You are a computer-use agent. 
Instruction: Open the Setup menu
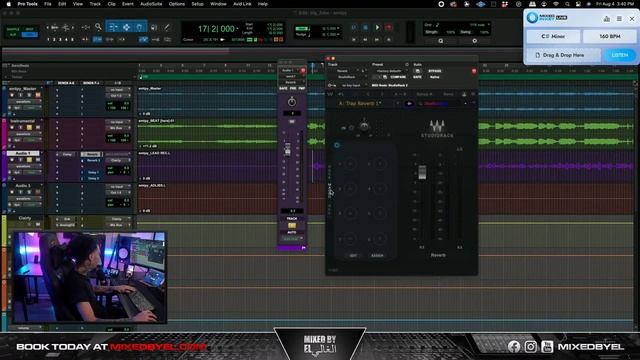click(198, 4)
